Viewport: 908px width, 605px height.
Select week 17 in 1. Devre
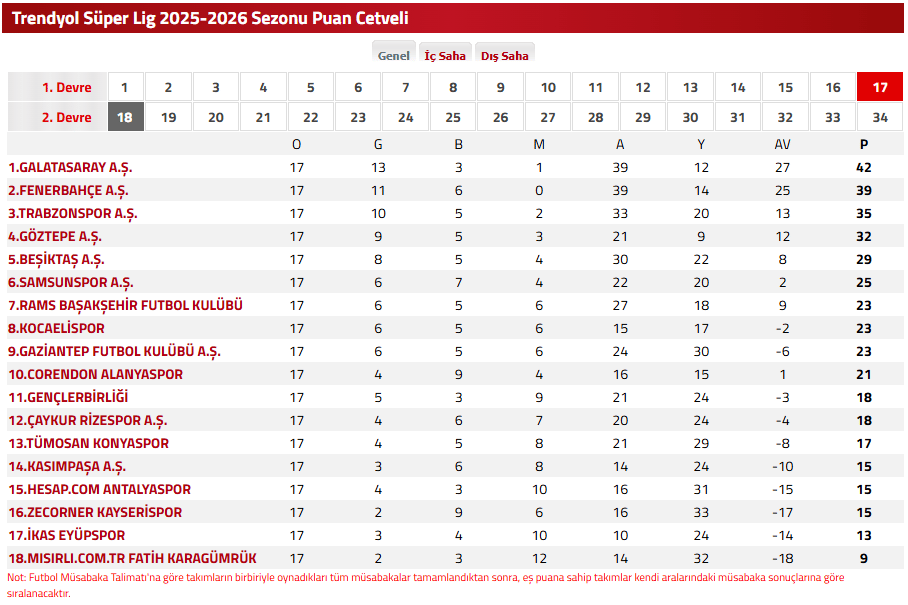pos(880,87)
